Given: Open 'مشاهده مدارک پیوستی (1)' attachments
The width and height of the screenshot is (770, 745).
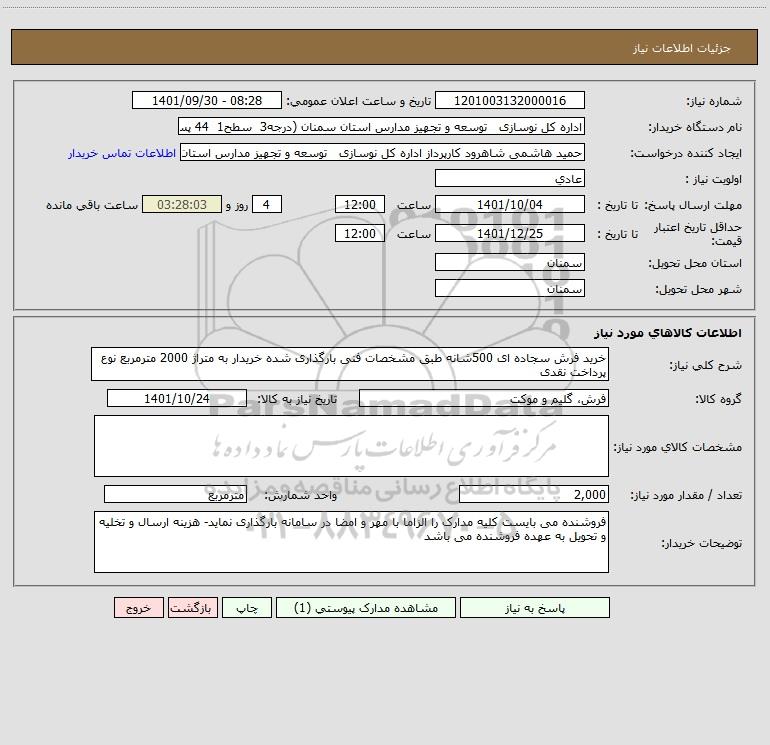Looking at the screenshot, I should [366, 608].
